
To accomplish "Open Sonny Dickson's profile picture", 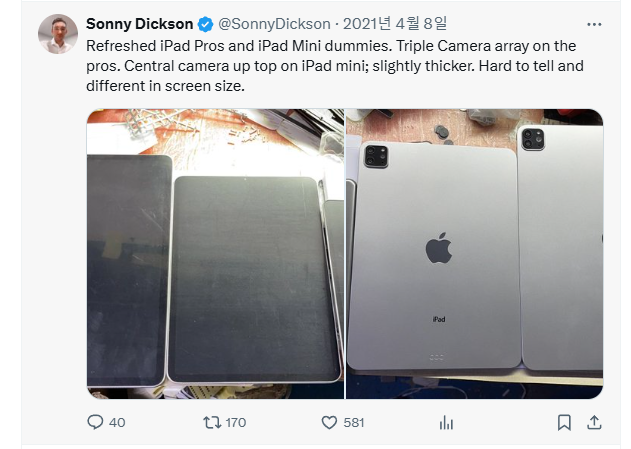I will [x=58, y=34].
